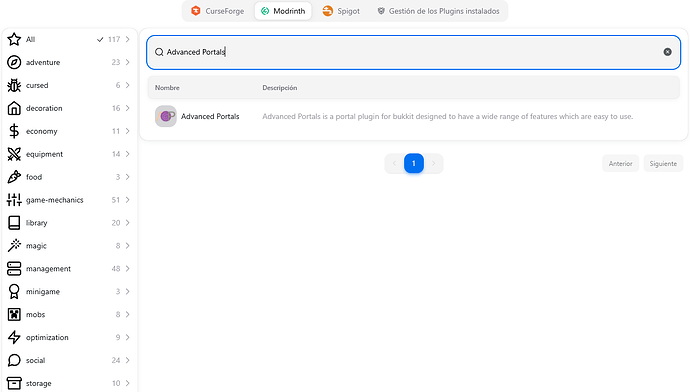Click the CurseForge anvil icon
The width and height of the screenshot is (690, 392).
click(x=196, y=11)
